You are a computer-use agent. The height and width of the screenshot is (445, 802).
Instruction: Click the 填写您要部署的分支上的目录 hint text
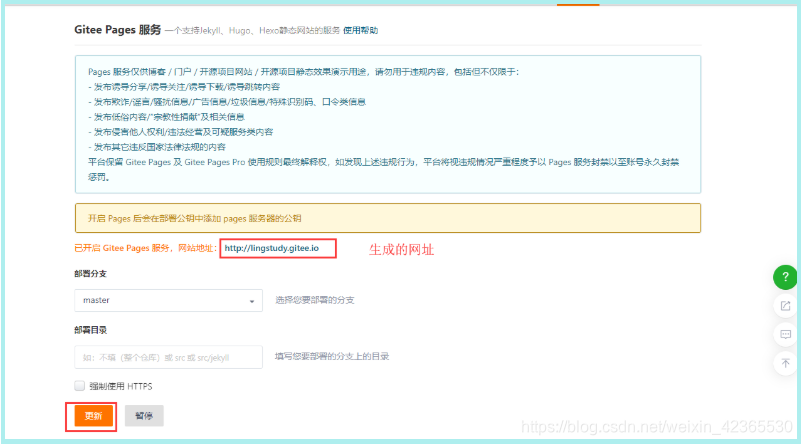(x=332, y=356)
